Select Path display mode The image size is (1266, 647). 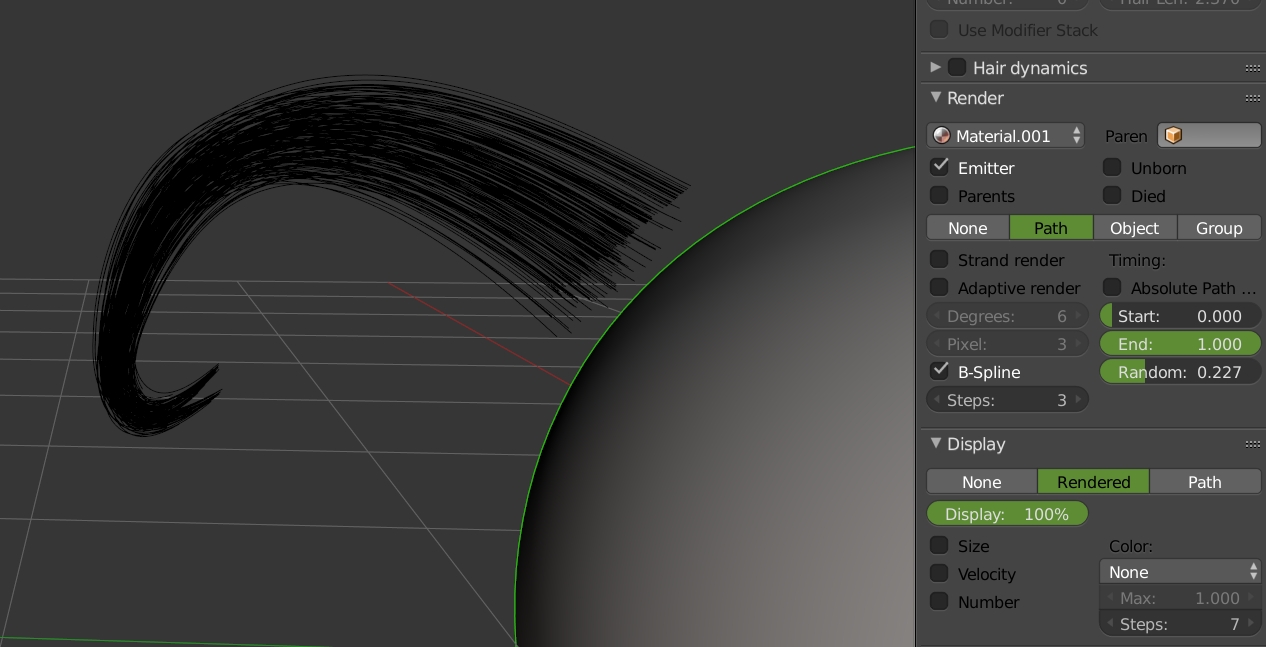tap(1205, 482)
